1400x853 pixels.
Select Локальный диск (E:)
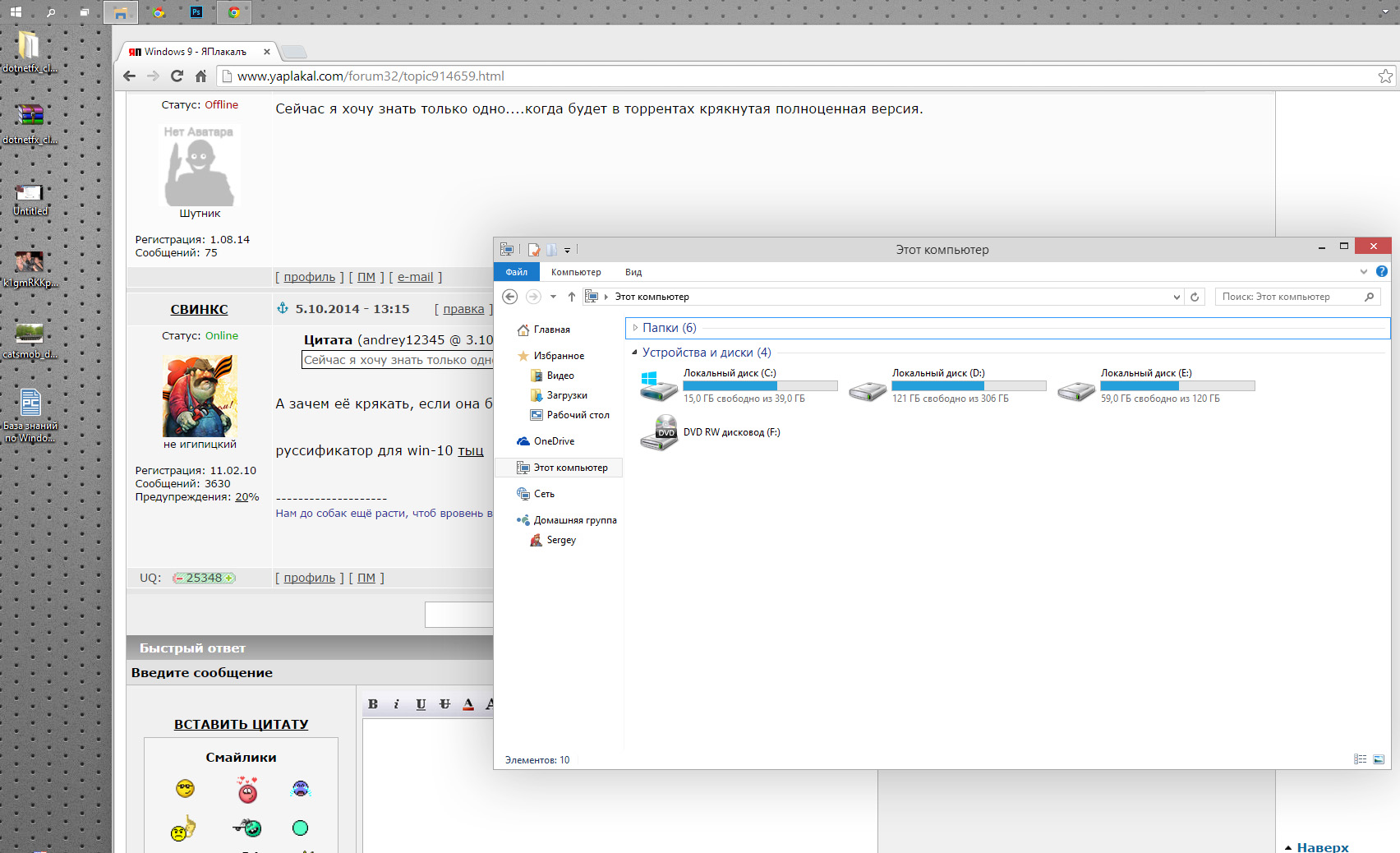1155,385
